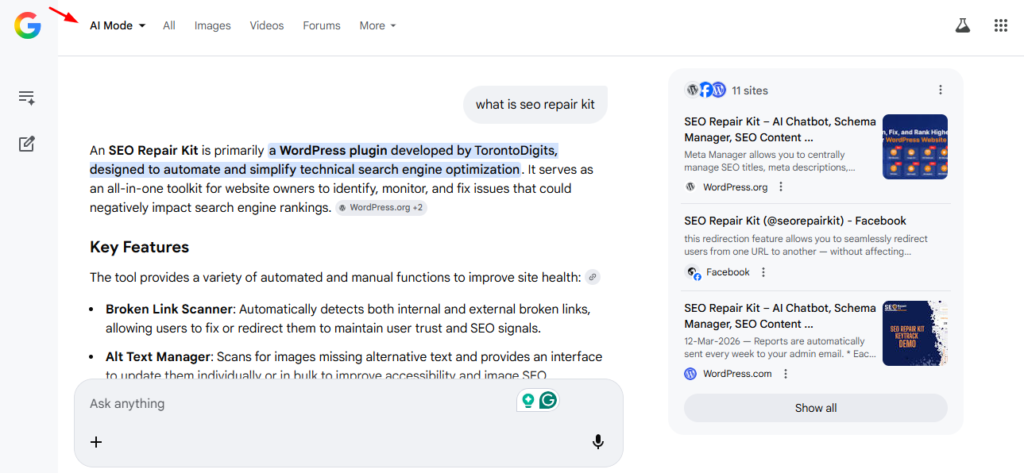Start a new search with pencil icon
Screen dimensions: 1024x473
(27, 144)
